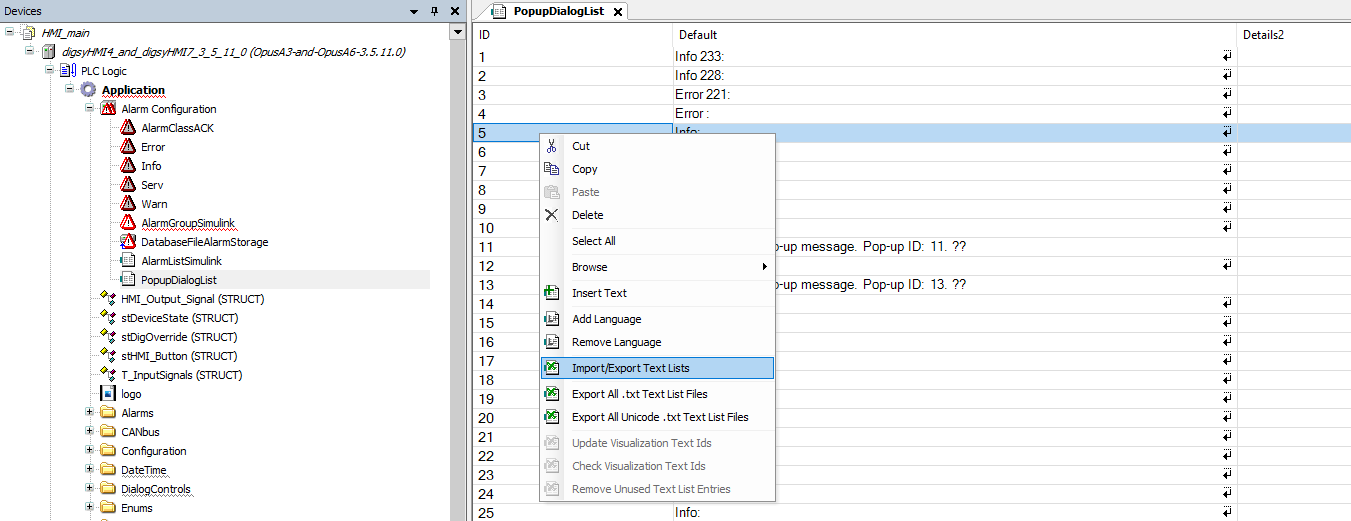Click the logo image pool icon
This screenshot has height=521, width=1351.
pyautogui.click(x=108, y=394)
